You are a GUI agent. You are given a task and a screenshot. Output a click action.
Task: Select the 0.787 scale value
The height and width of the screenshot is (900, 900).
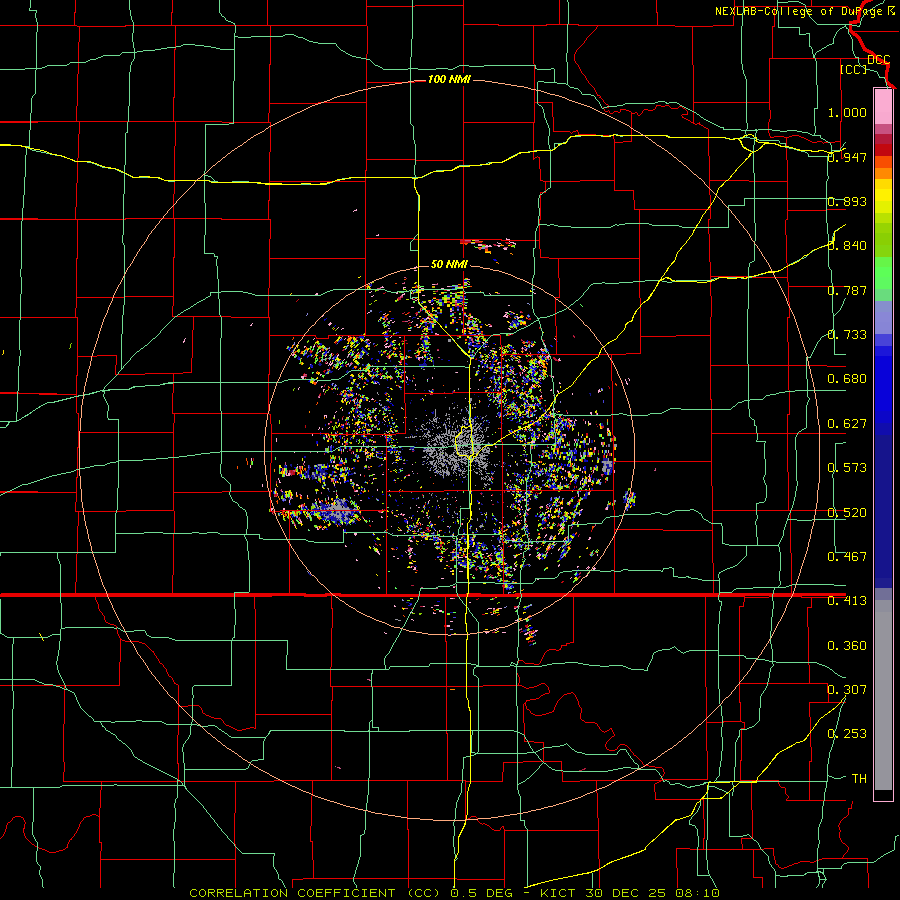pyautogui.click(x=847, y=290)
